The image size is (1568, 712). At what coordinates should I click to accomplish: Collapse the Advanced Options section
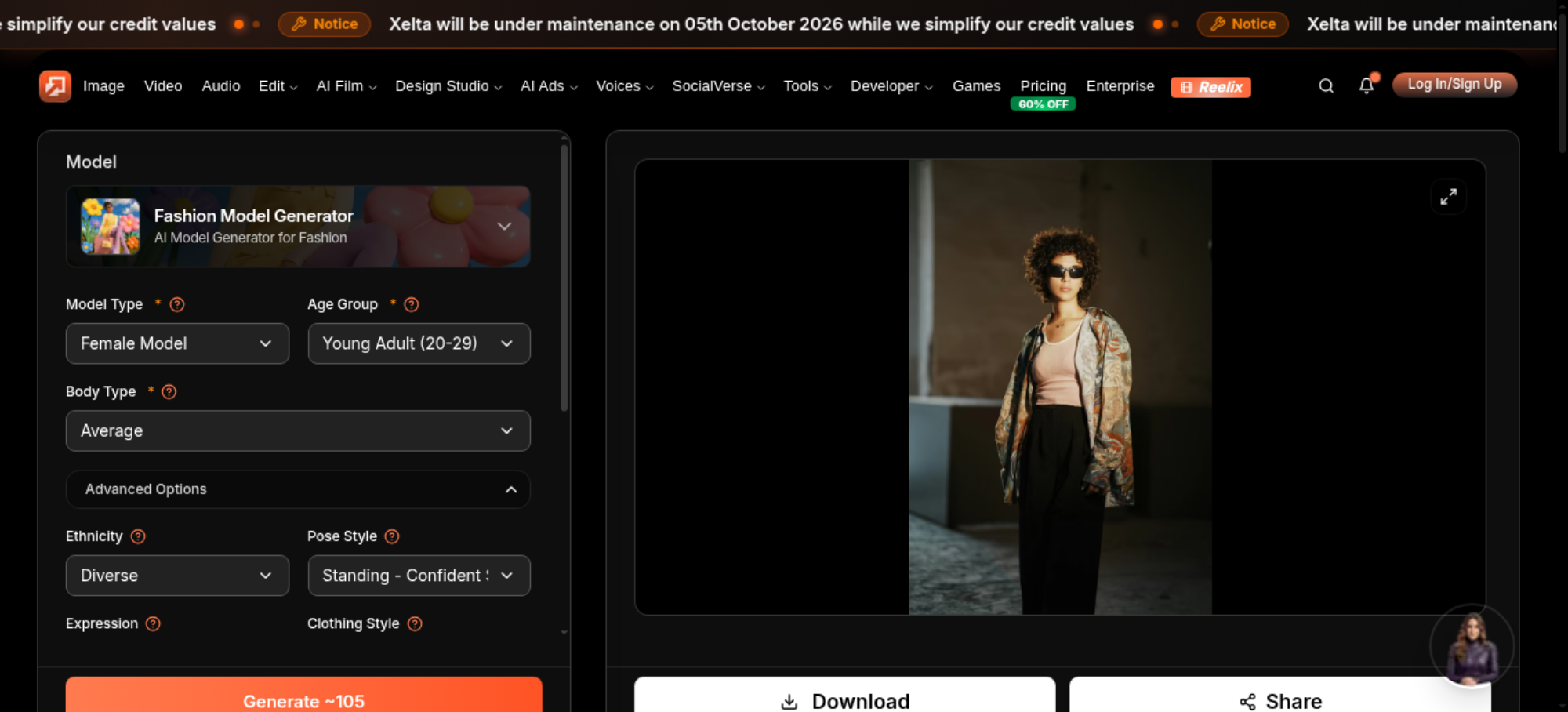[298, 489]
